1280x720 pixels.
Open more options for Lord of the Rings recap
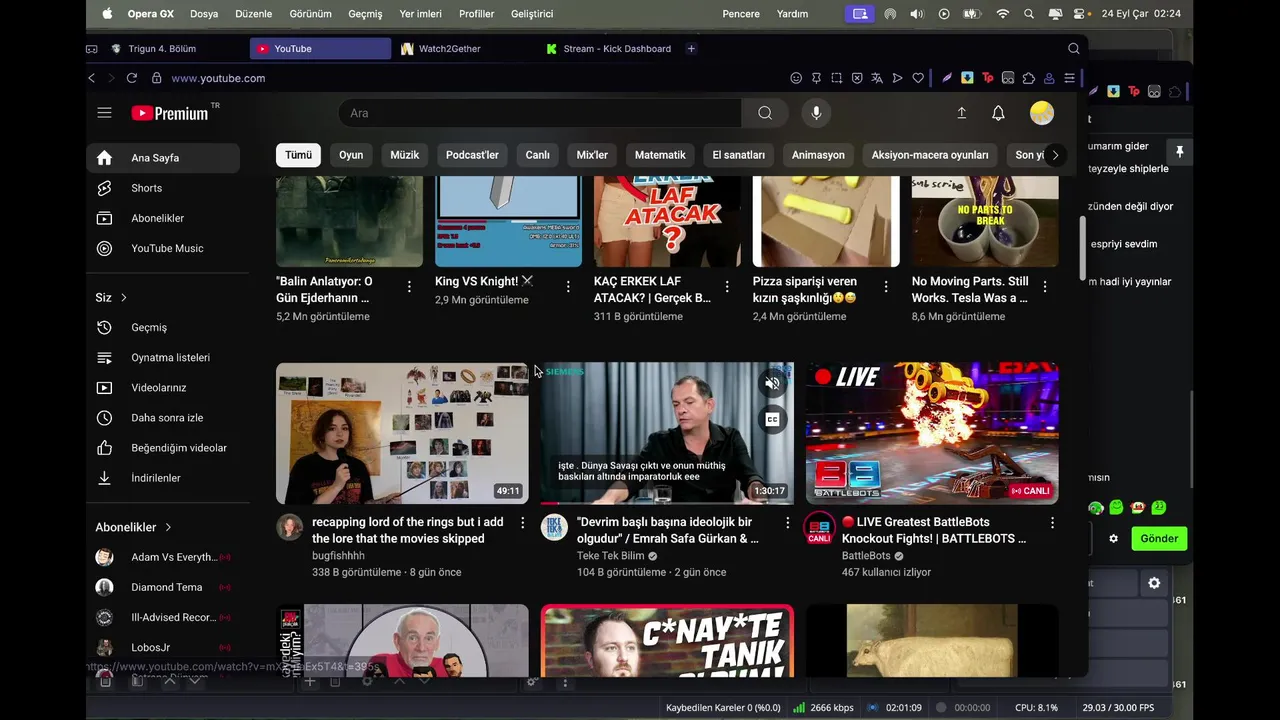tap(522, 523)
